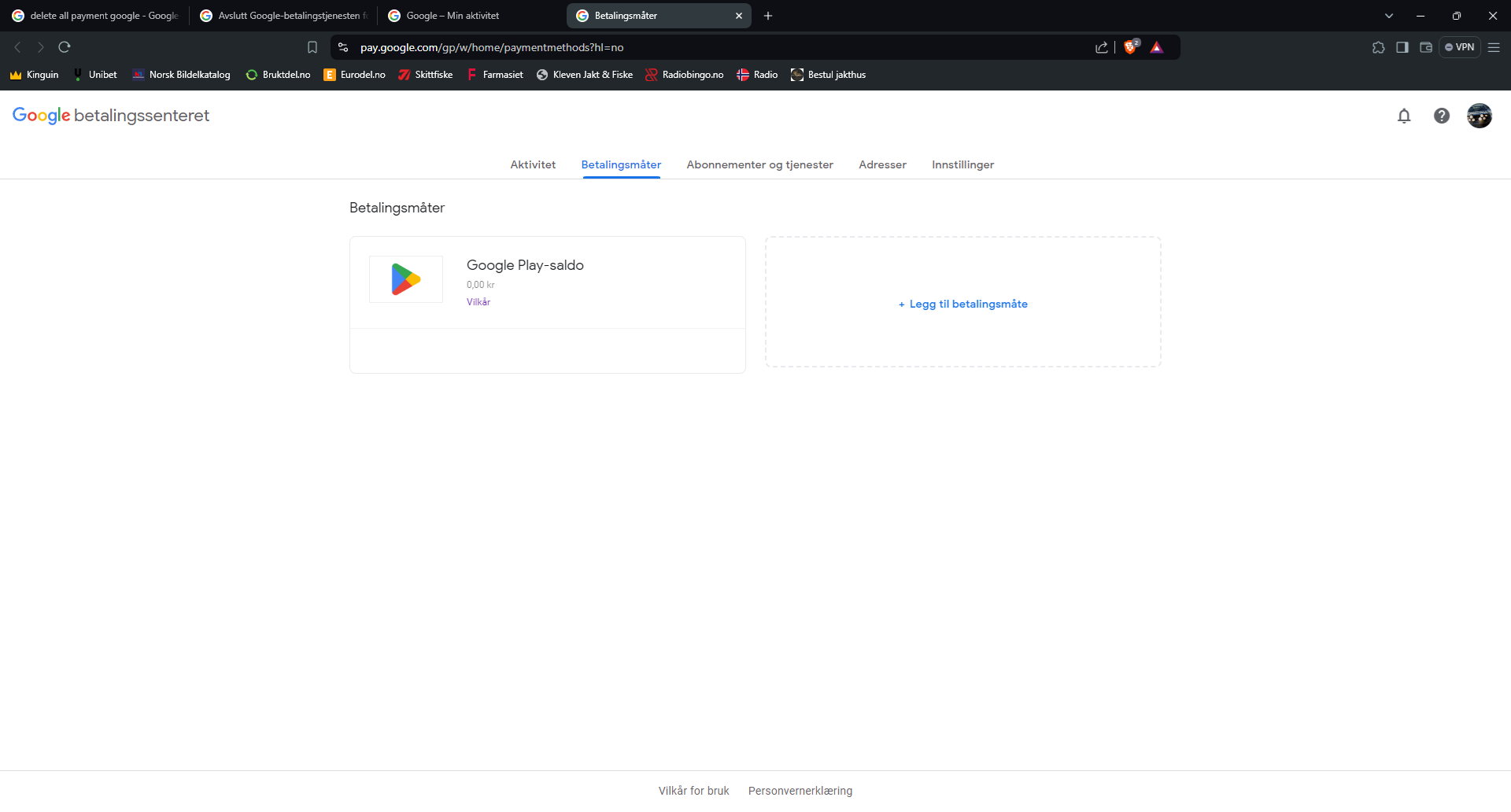Click the Brave Rewards triangle icon
The height and width of the screenshot is (812, 1511).
[x=1157, y=47]
